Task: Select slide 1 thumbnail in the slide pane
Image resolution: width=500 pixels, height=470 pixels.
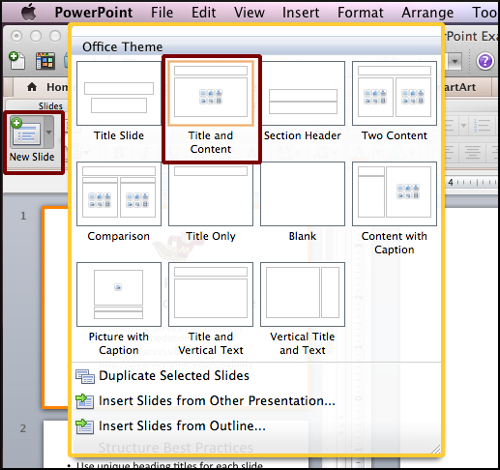Action: tap(56, 307)
